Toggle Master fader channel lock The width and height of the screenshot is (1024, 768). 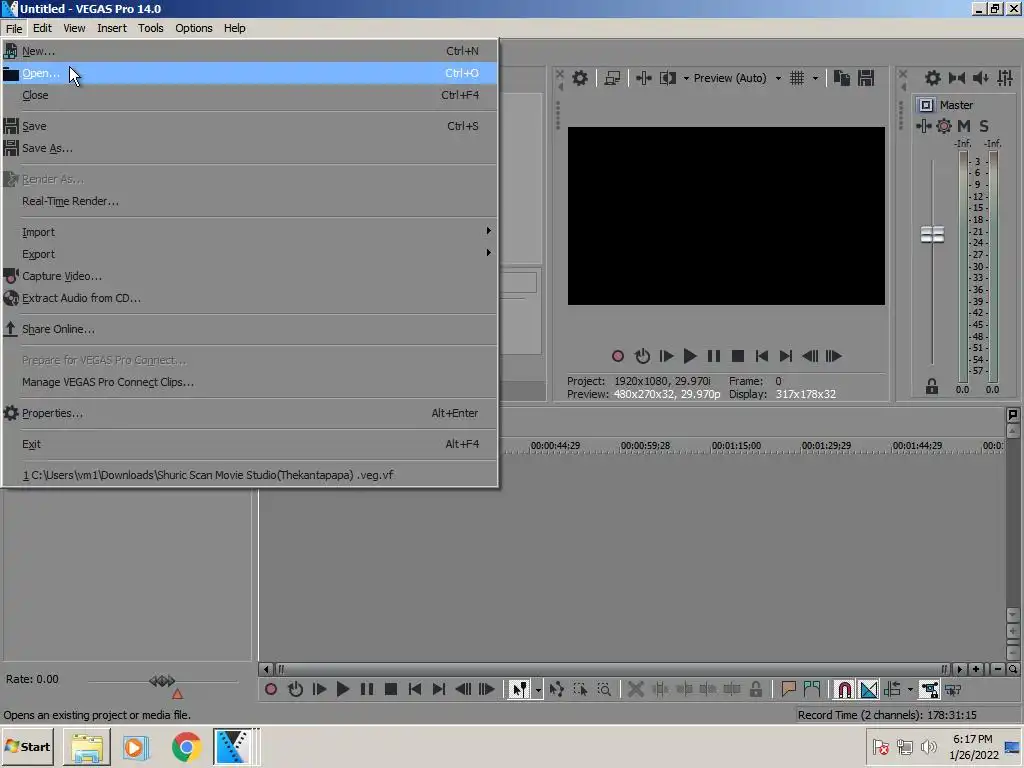[x=932, y=387]
